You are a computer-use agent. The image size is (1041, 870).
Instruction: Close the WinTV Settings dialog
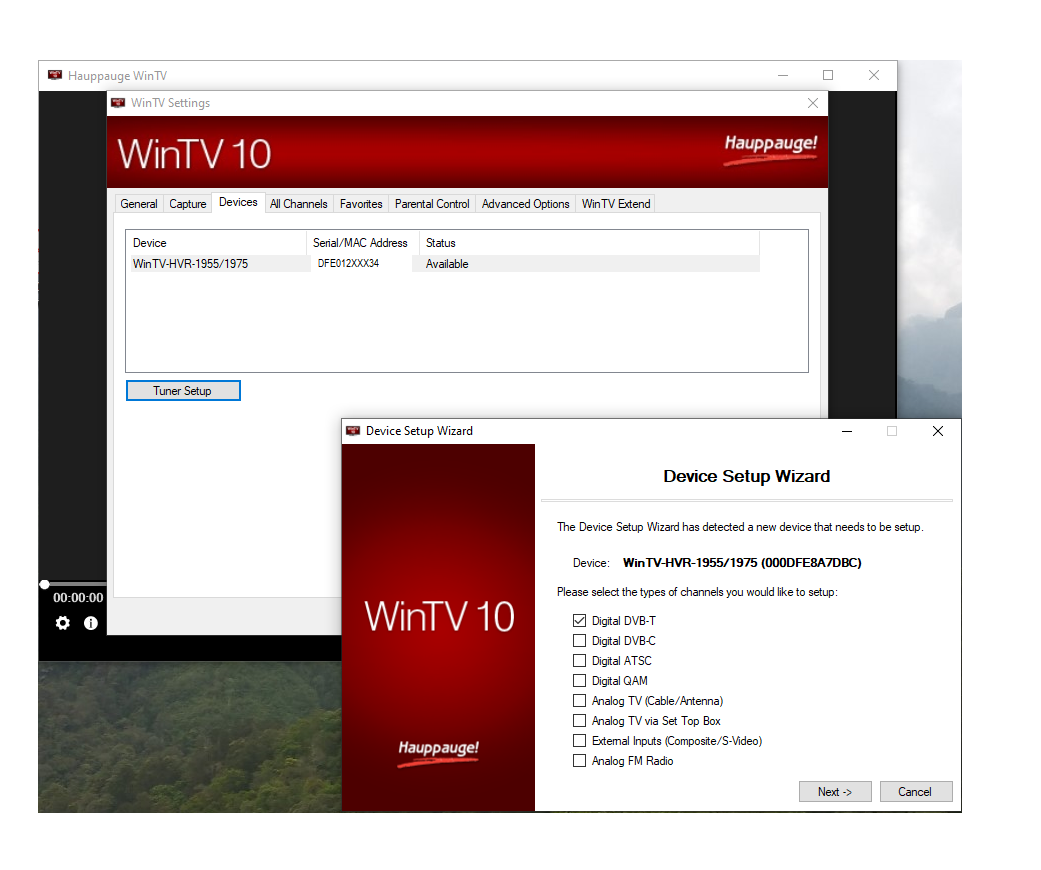812,103
